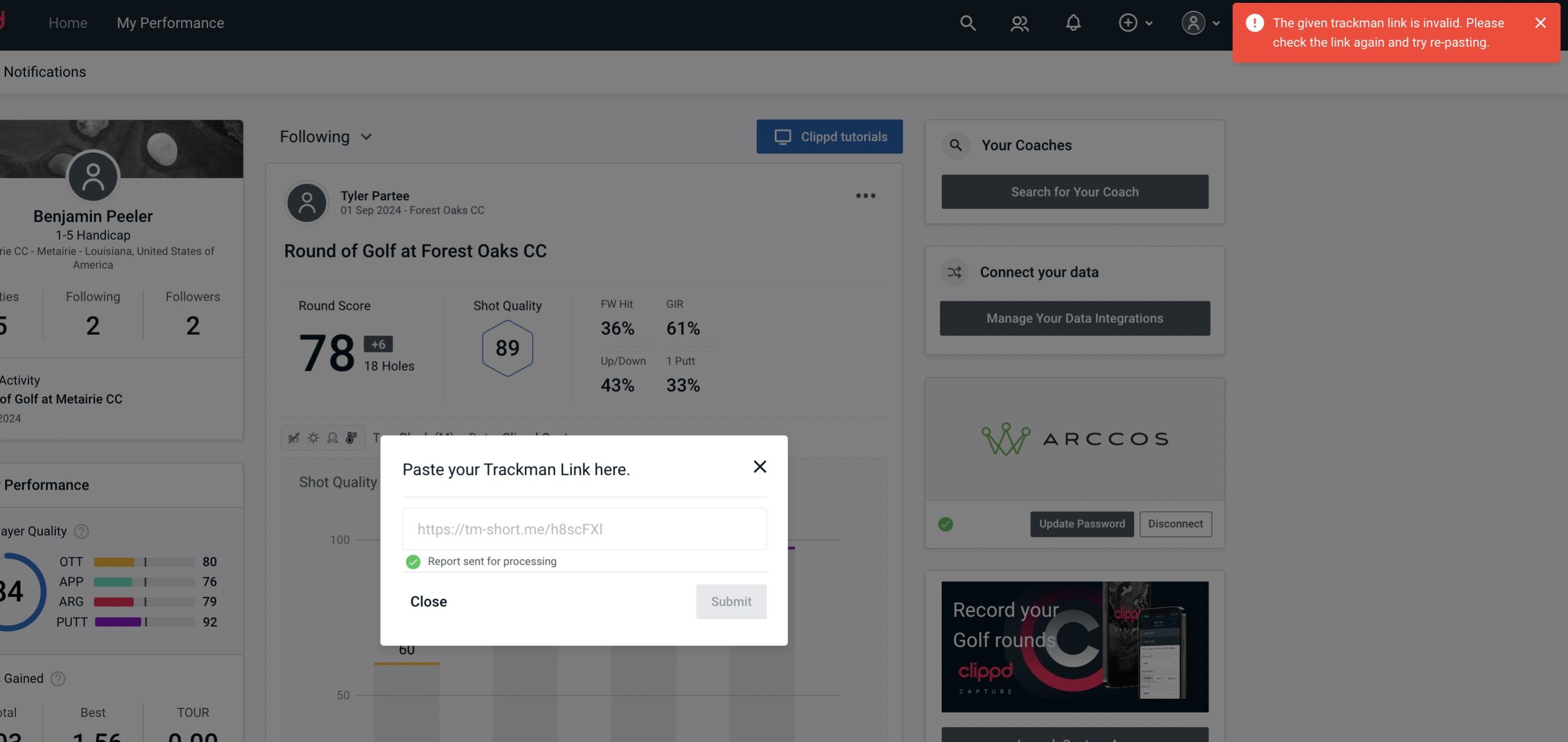Click the user profile avatar icon
1568x742 pixels.
(1193, 22)
